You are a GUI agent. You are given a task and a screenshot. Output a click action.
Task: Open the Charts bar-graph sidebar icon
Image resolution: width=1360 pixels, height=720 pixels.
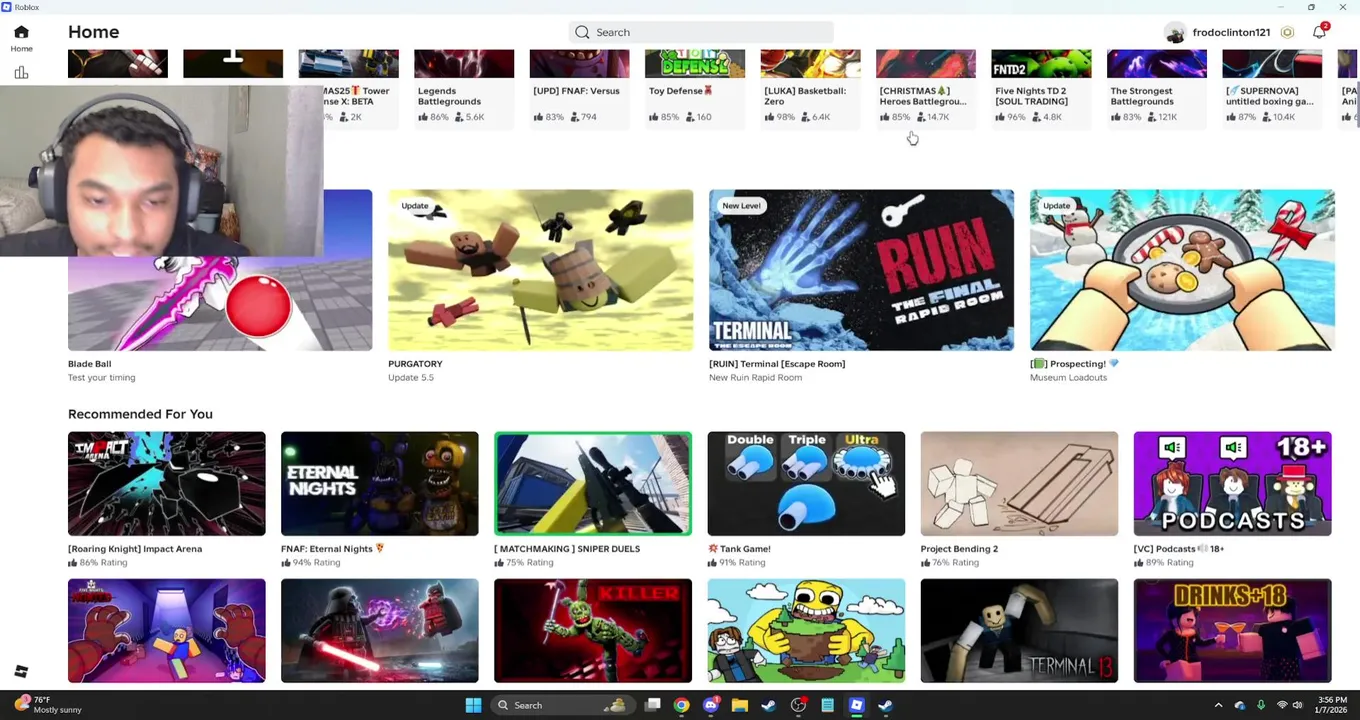click(x=21, y=73)
